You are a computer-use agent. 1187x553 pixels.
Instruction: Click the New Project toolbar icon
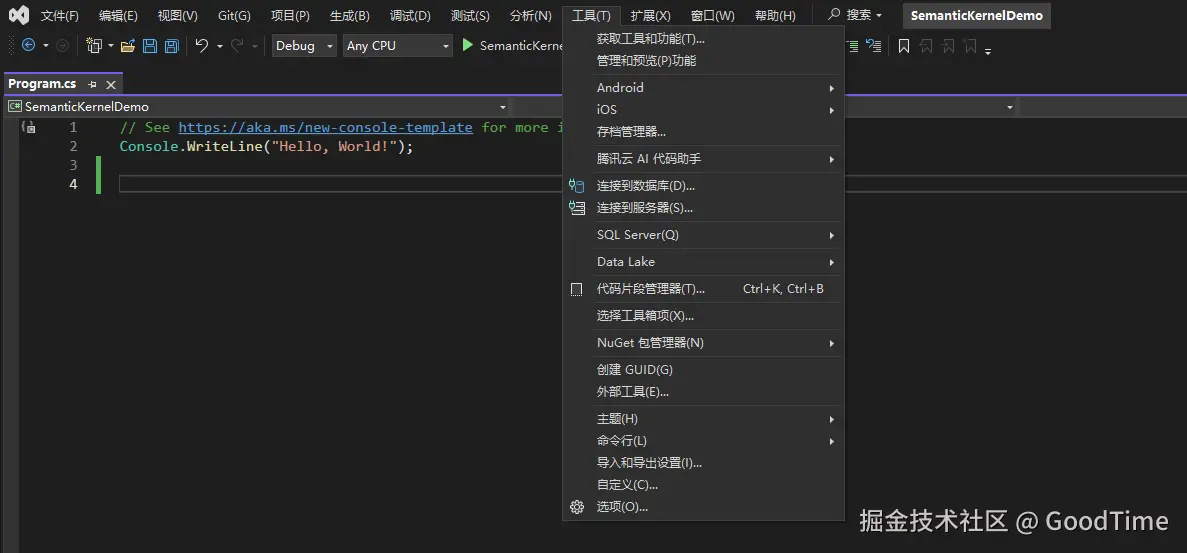(x=94, y=45)
